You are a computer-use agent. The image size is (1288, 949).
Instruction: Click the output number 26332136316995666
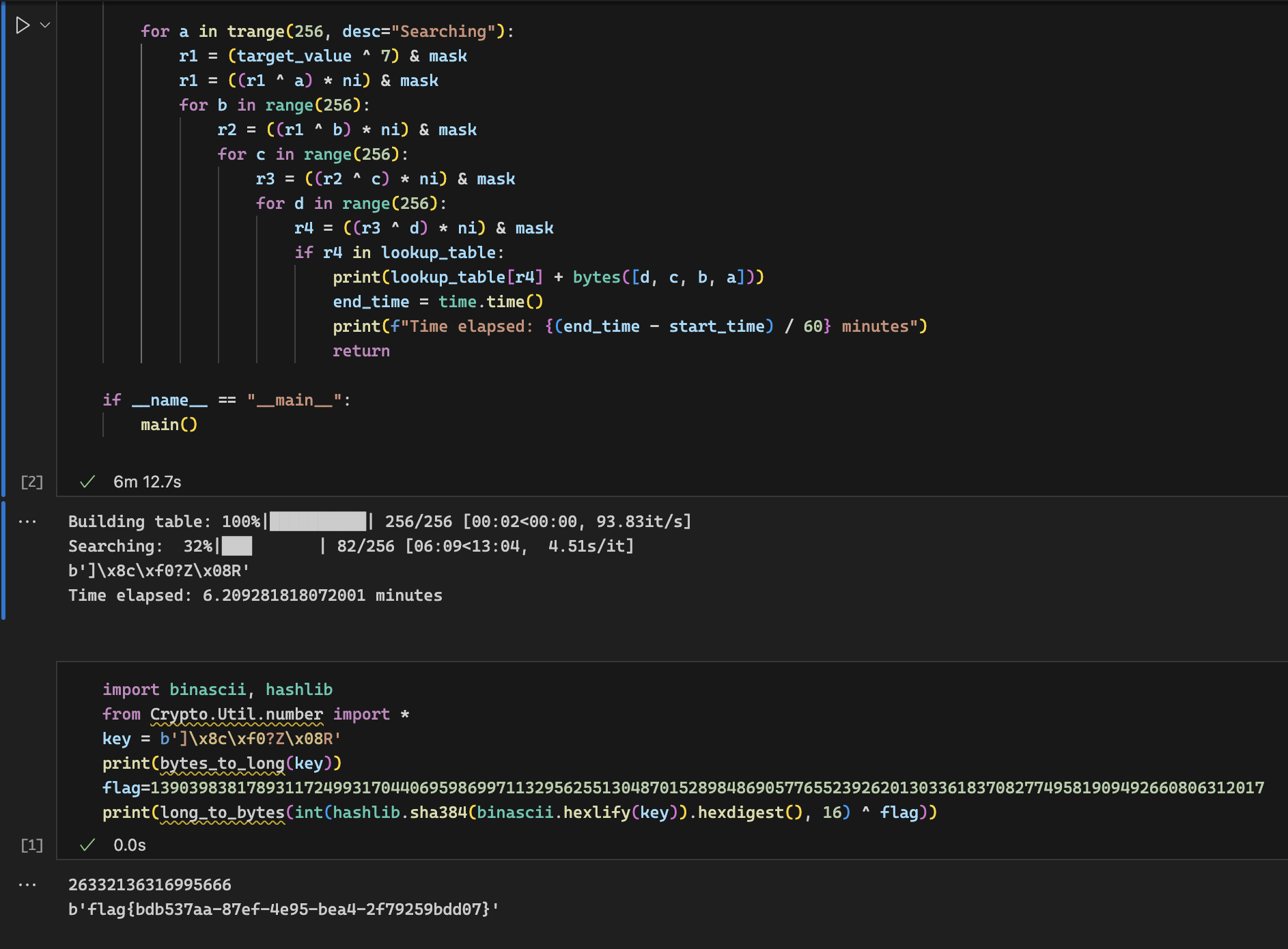pyautogui.click(x=150, y=885)
